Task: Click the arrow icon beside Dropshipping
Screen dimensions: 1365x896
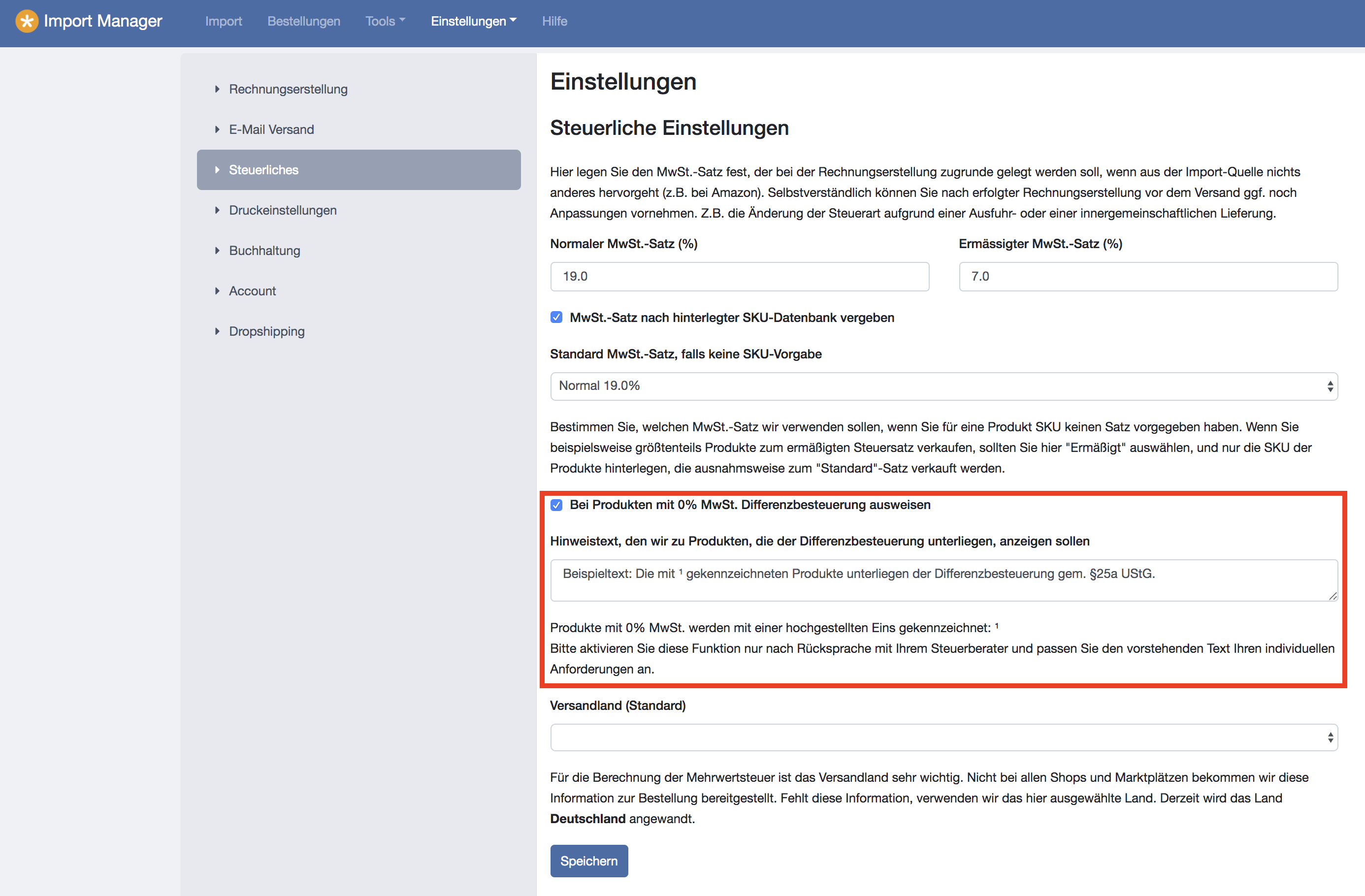Action: tap(217, 331)
